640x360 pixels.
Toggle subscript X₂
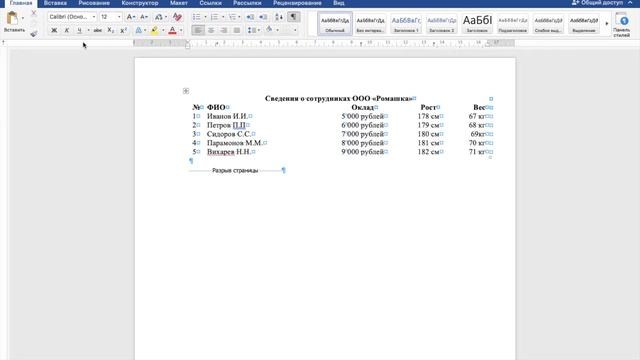tap(110, 30)
